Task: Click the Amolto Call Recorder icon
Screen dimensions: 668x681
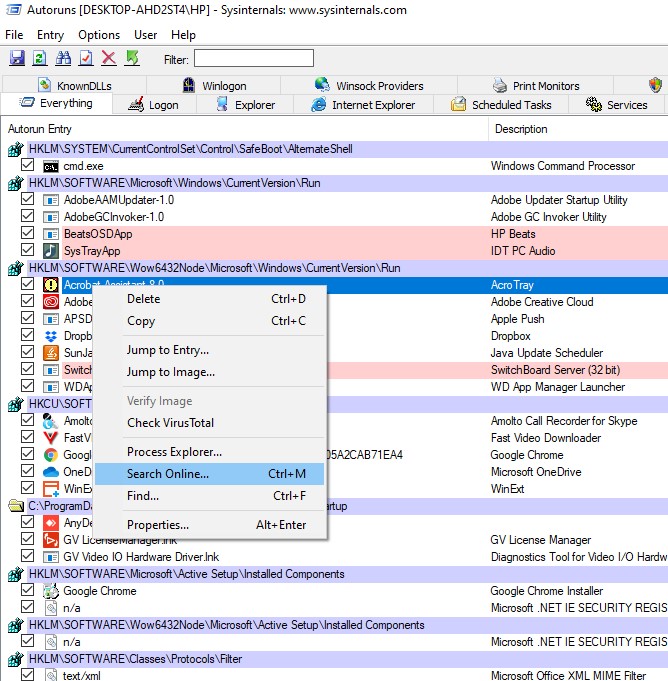Action: click(x=51, y=421)
